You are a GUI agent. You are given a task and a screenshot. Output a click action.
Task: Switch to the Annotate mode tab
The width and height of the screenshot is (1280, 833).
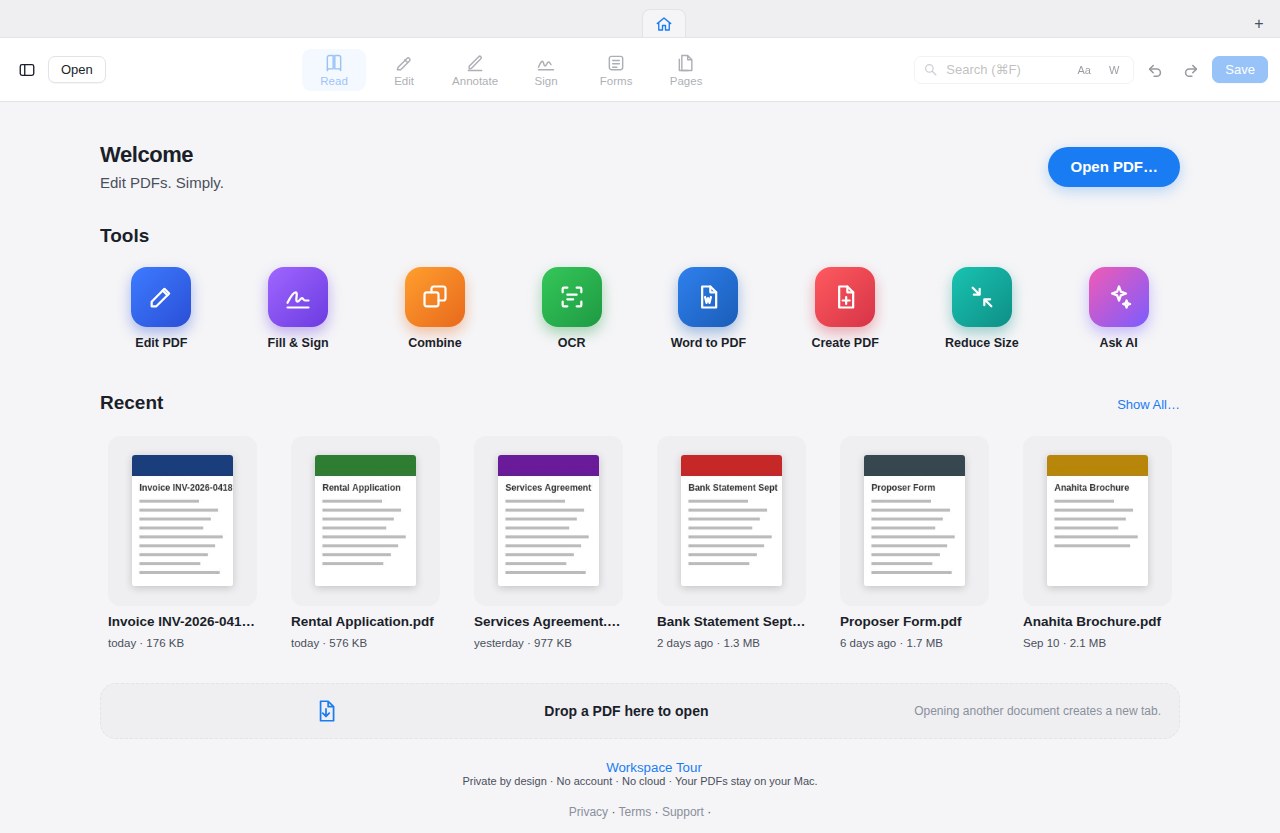[x=475, y=70]
